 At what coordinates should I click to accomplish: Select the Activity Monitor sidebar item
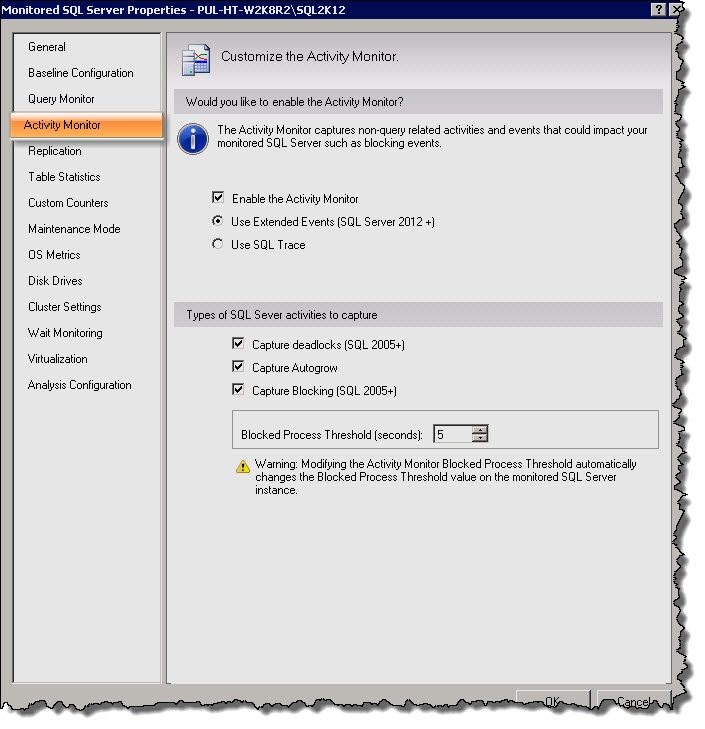86,125
